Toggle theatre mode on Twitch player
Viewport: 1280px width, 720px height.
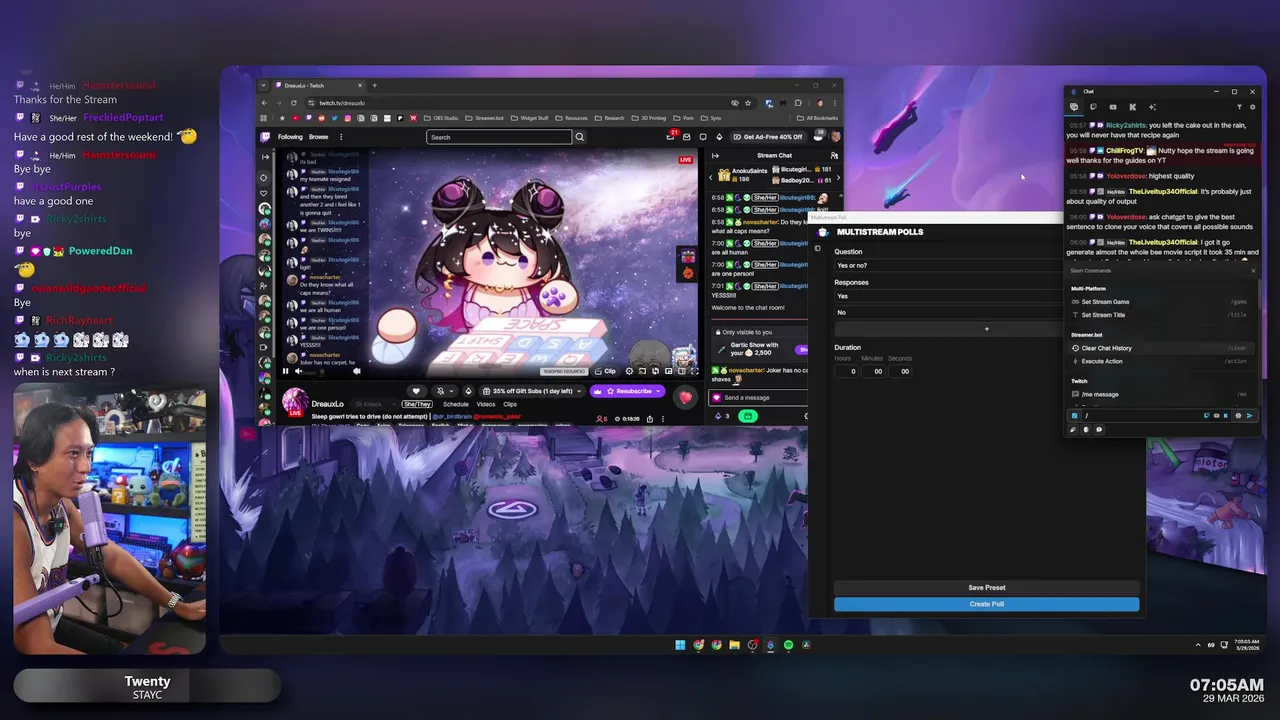point(681,371)
